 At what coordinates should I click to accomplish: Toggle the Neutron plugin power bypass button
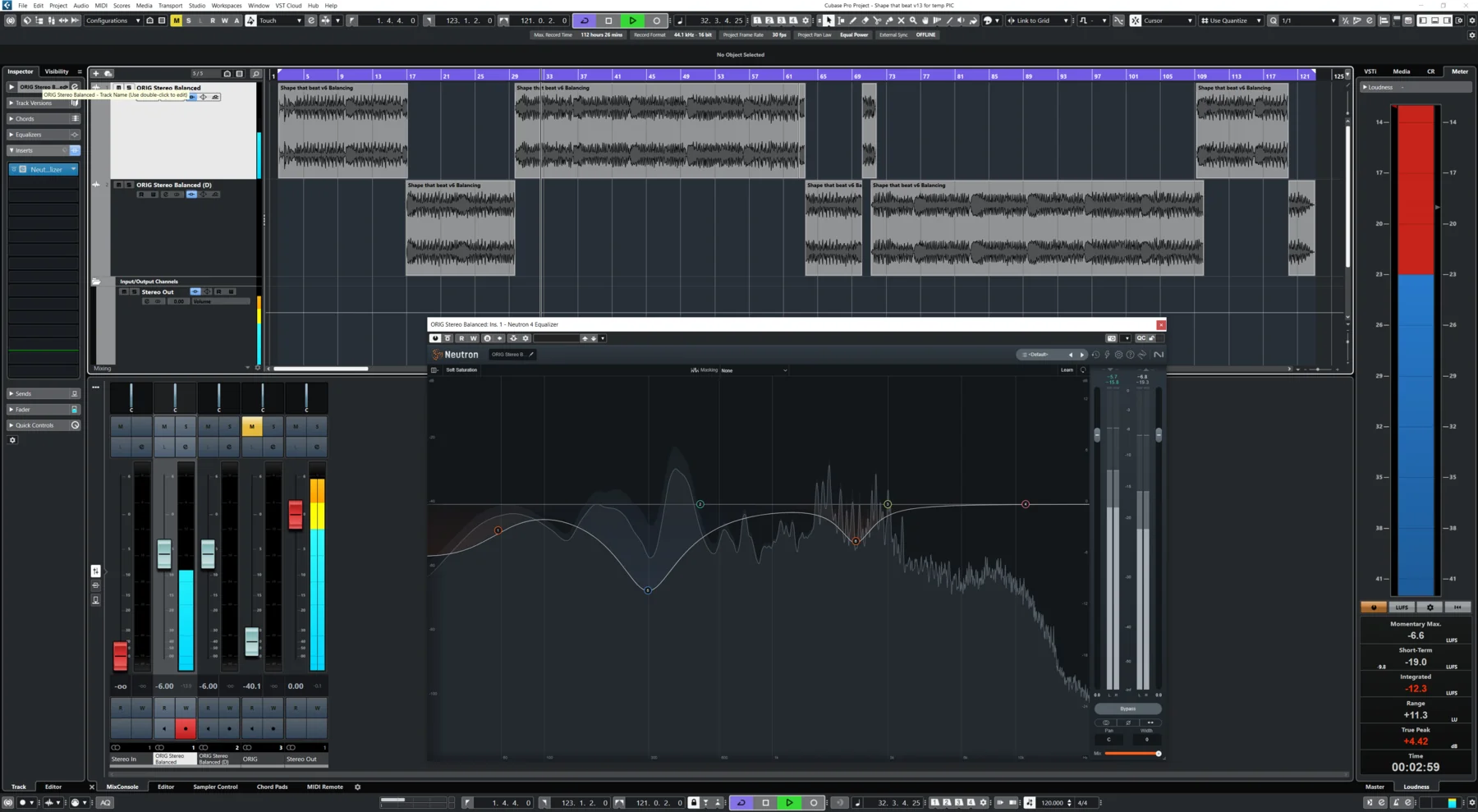click(x=435, y=338)
